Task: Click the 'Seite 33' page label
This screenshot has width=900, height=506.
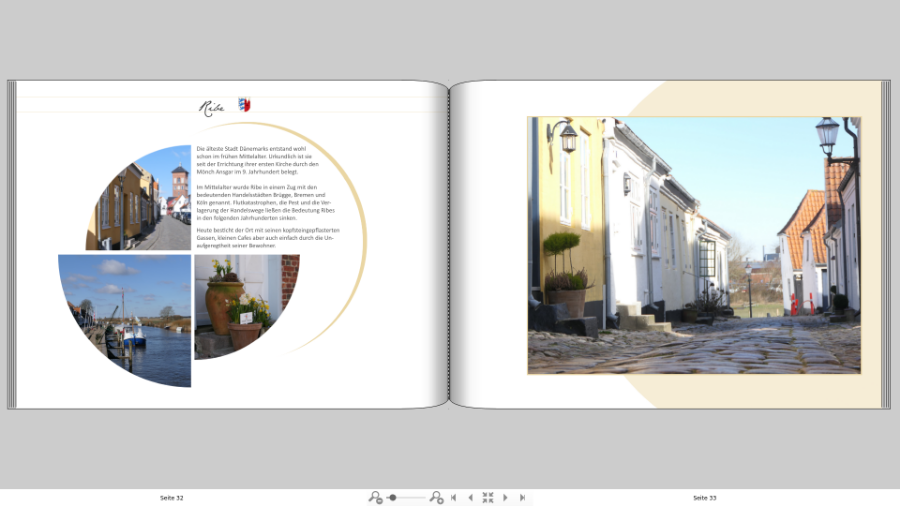Action: coord(704,498)
